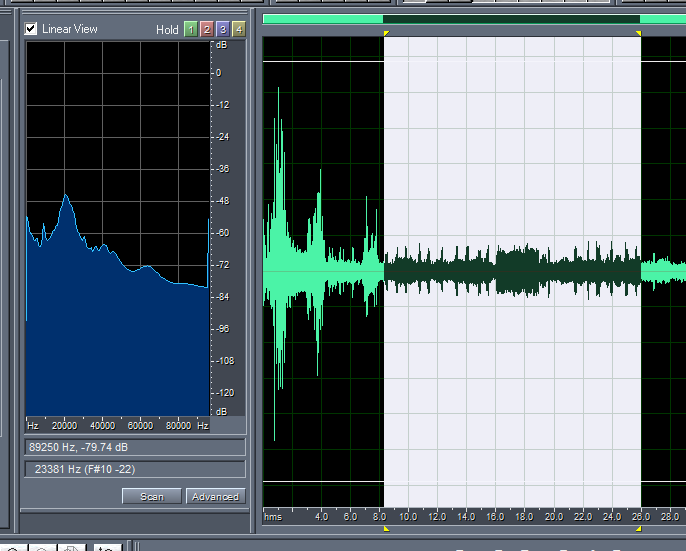Click the selection start marker below time ruler
Screen dimensions: 686x551
tap(386, 529)
